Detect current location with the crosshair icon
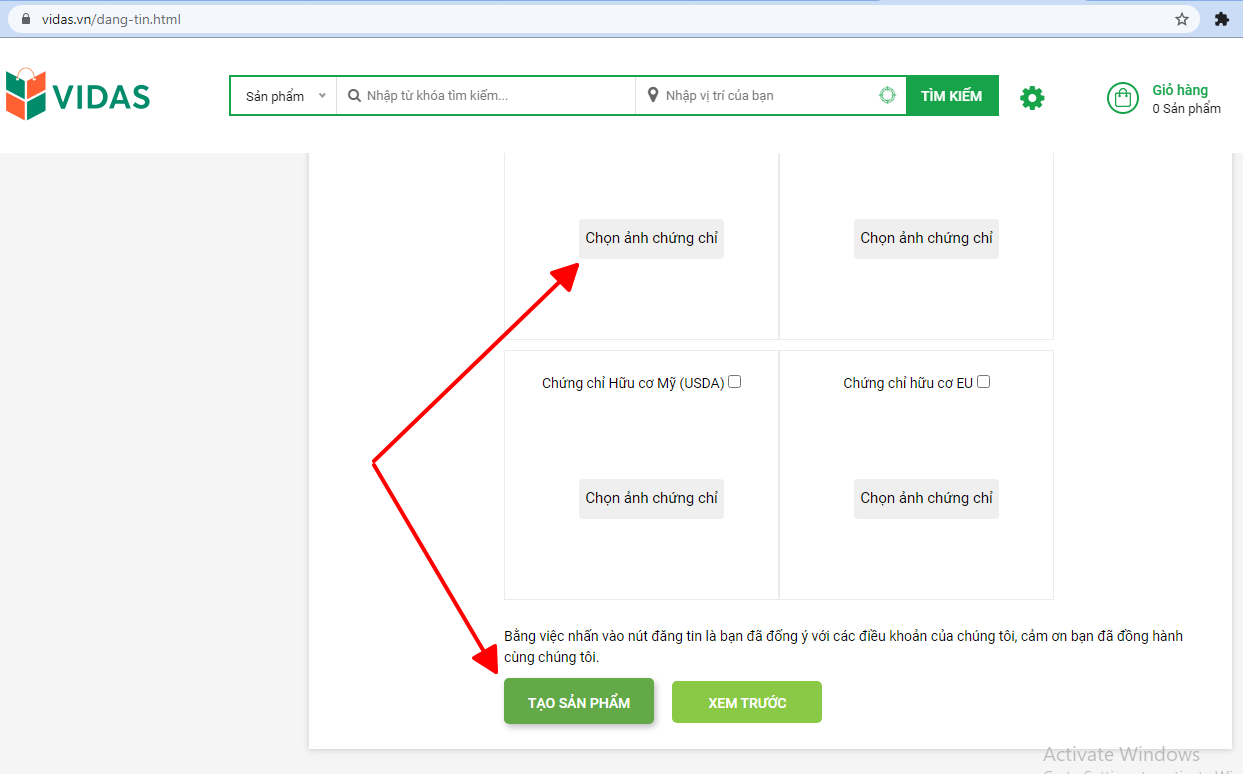Screen dimensions: 1243x774 click(x=887, y=96)
